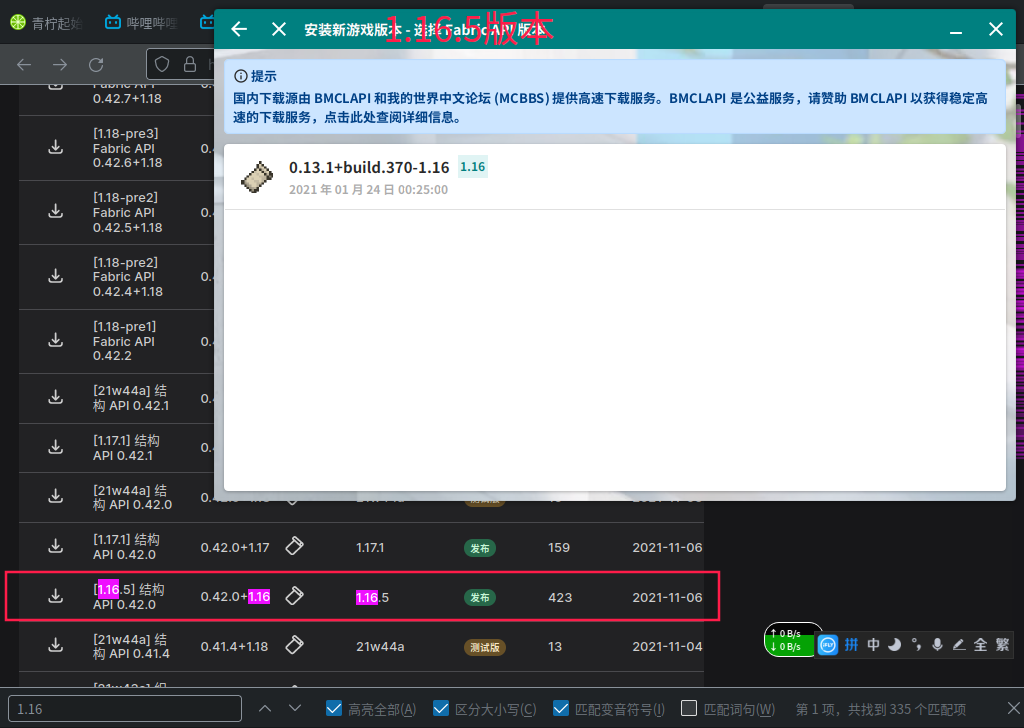The width and height of the screenshot is (1024, 728).
Task: Open the 青柠起始 bookmark
Action: coord(46,23)
